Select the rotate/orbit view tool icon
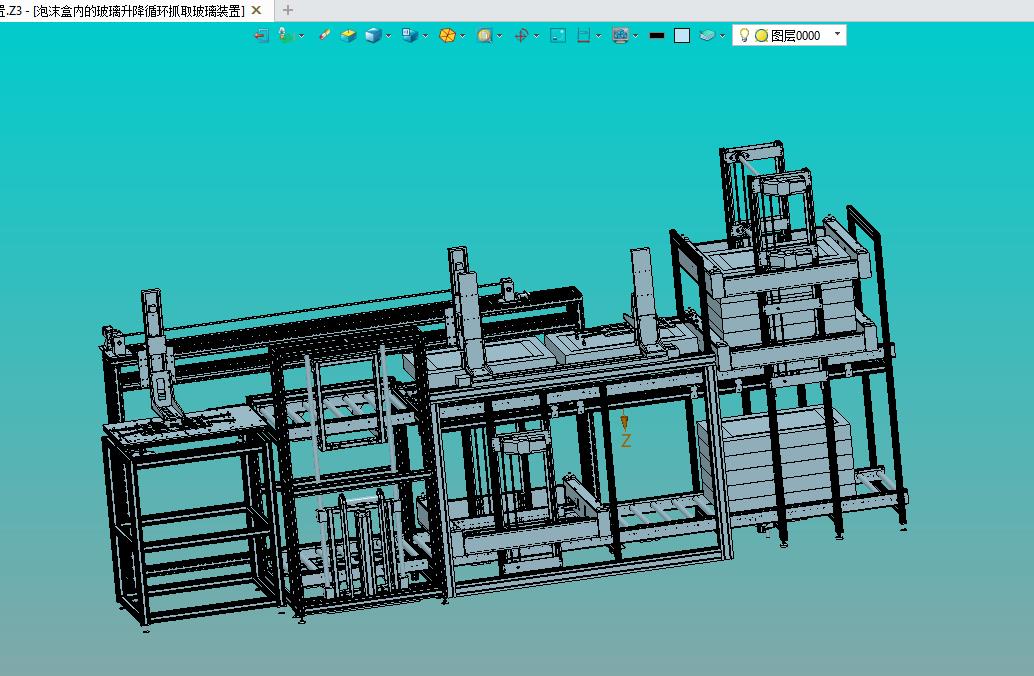Viewport: 1034px width, 676px height. tap(521, 36)
